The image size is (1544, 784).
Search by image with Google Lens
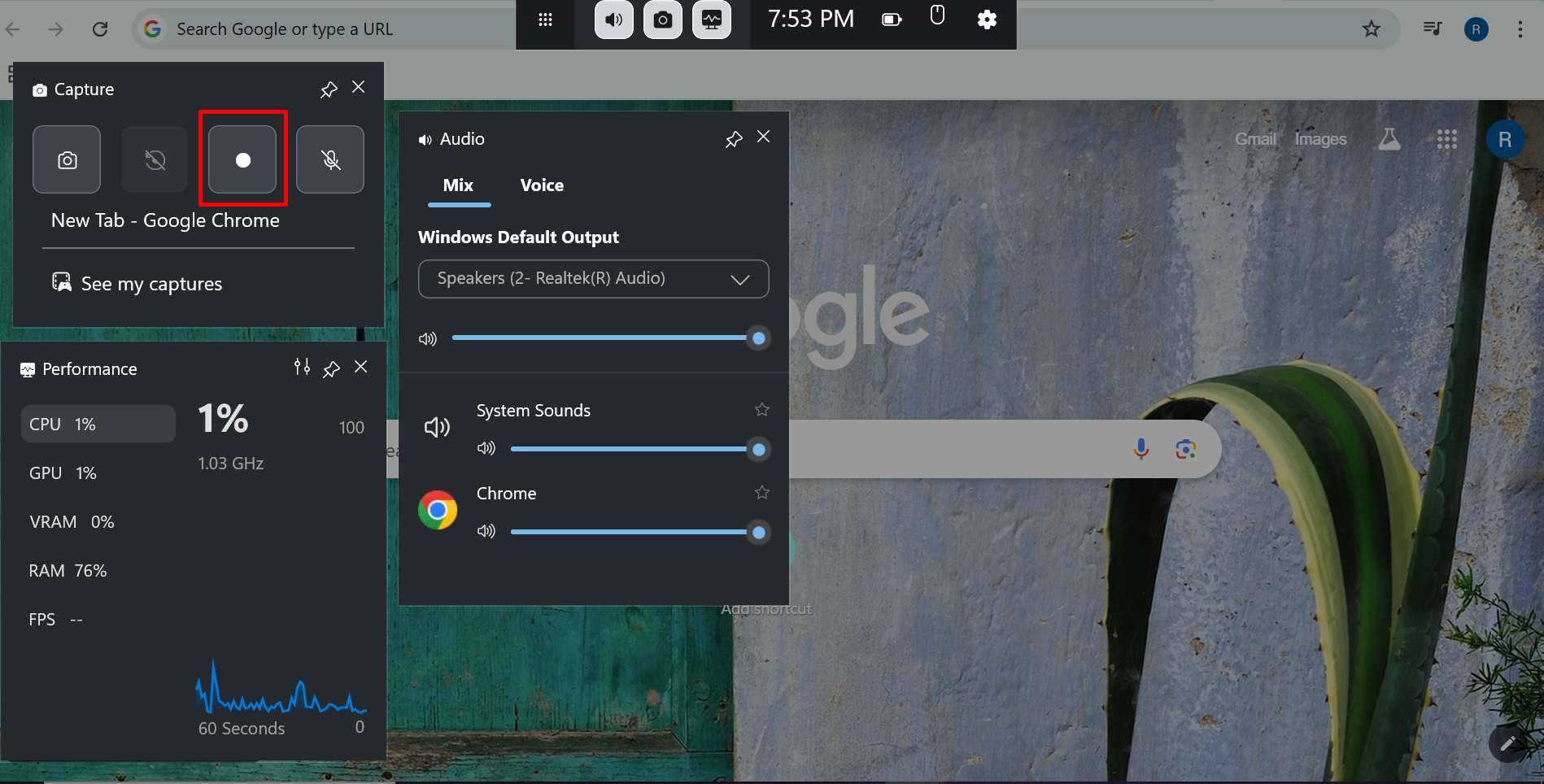1185,448
